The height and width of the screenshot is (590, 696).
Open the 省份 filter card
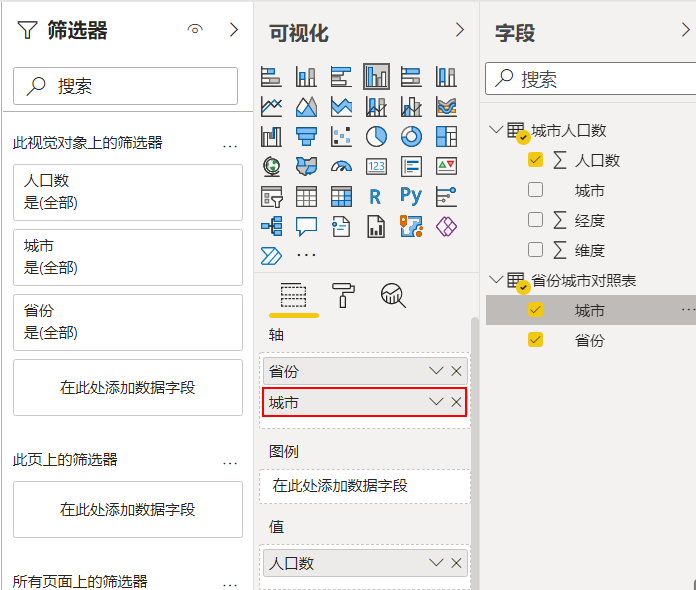click(x=128, y=322)
